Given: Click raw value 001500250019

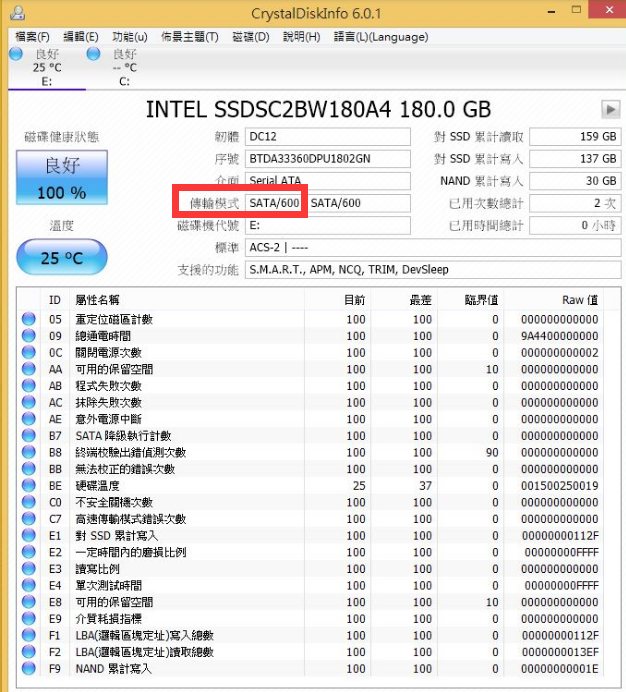Looking at the screenshot, I should [559, 486].
